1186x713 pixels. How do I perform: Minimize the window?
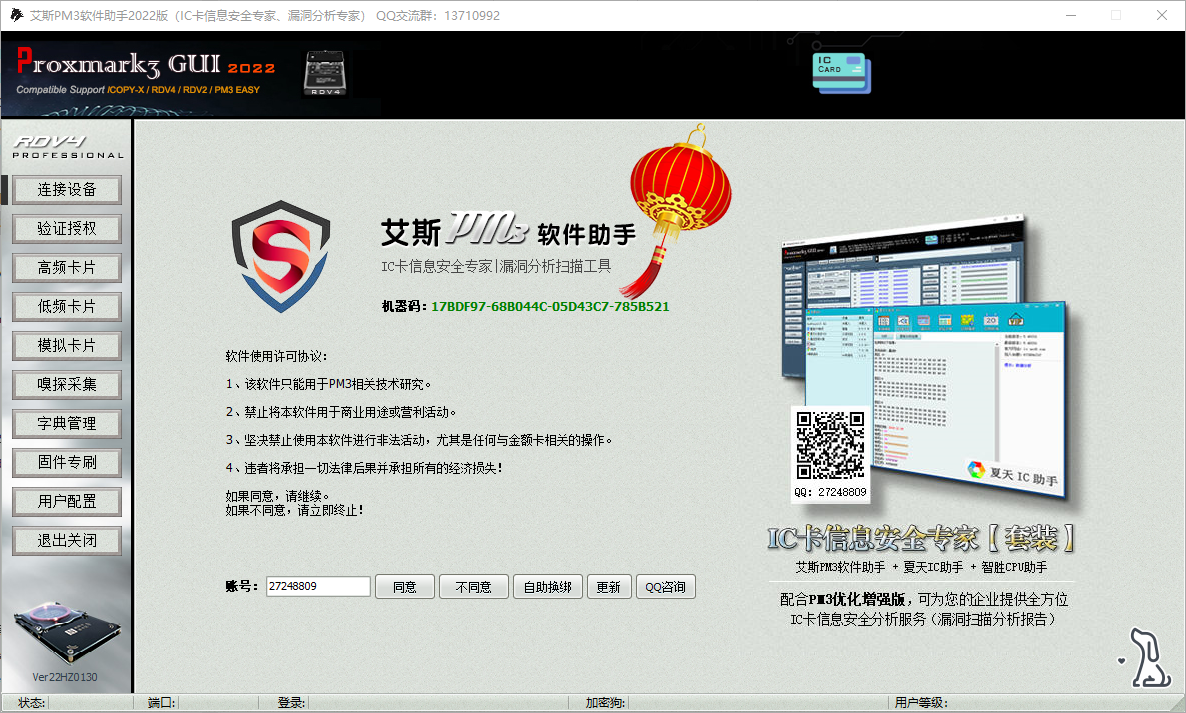tap(1071, 15)
